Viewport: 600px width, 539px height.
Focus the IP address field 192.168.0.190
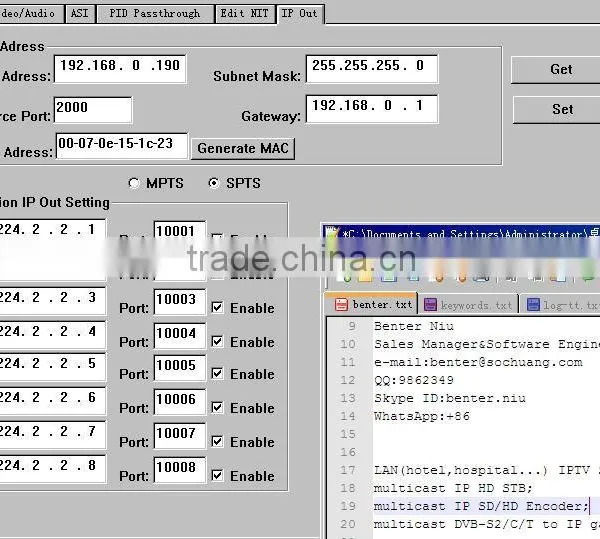120,68
